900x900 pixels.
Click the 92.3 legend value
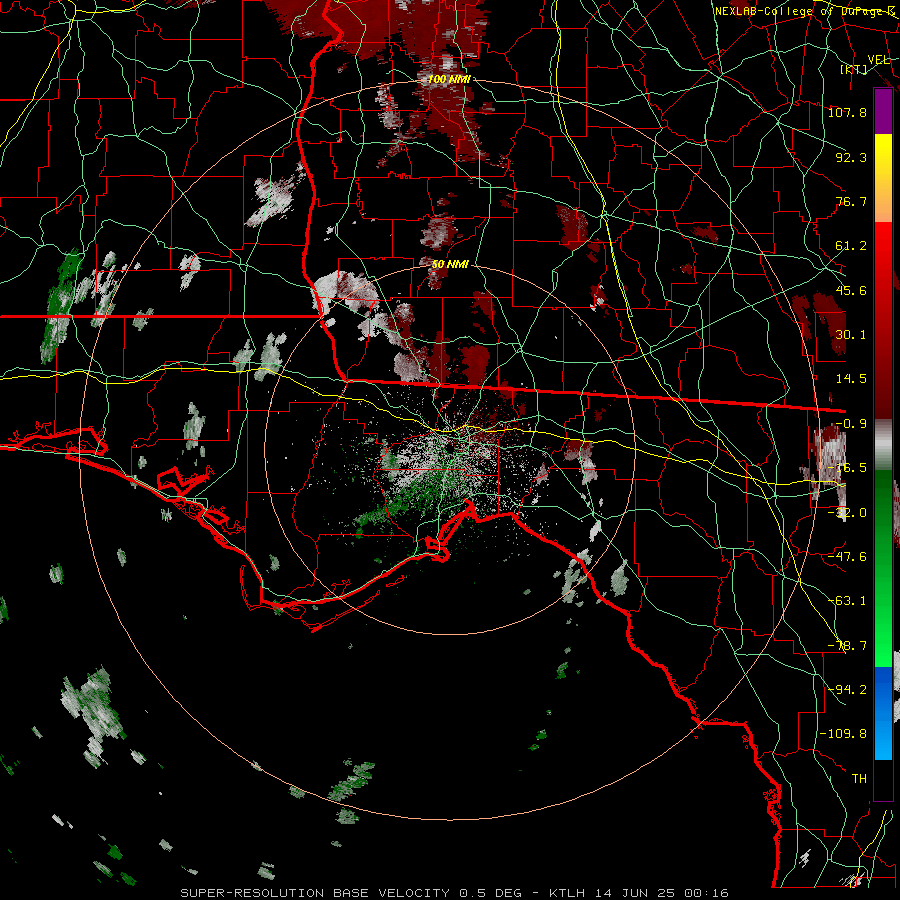(x=851, y=157)
